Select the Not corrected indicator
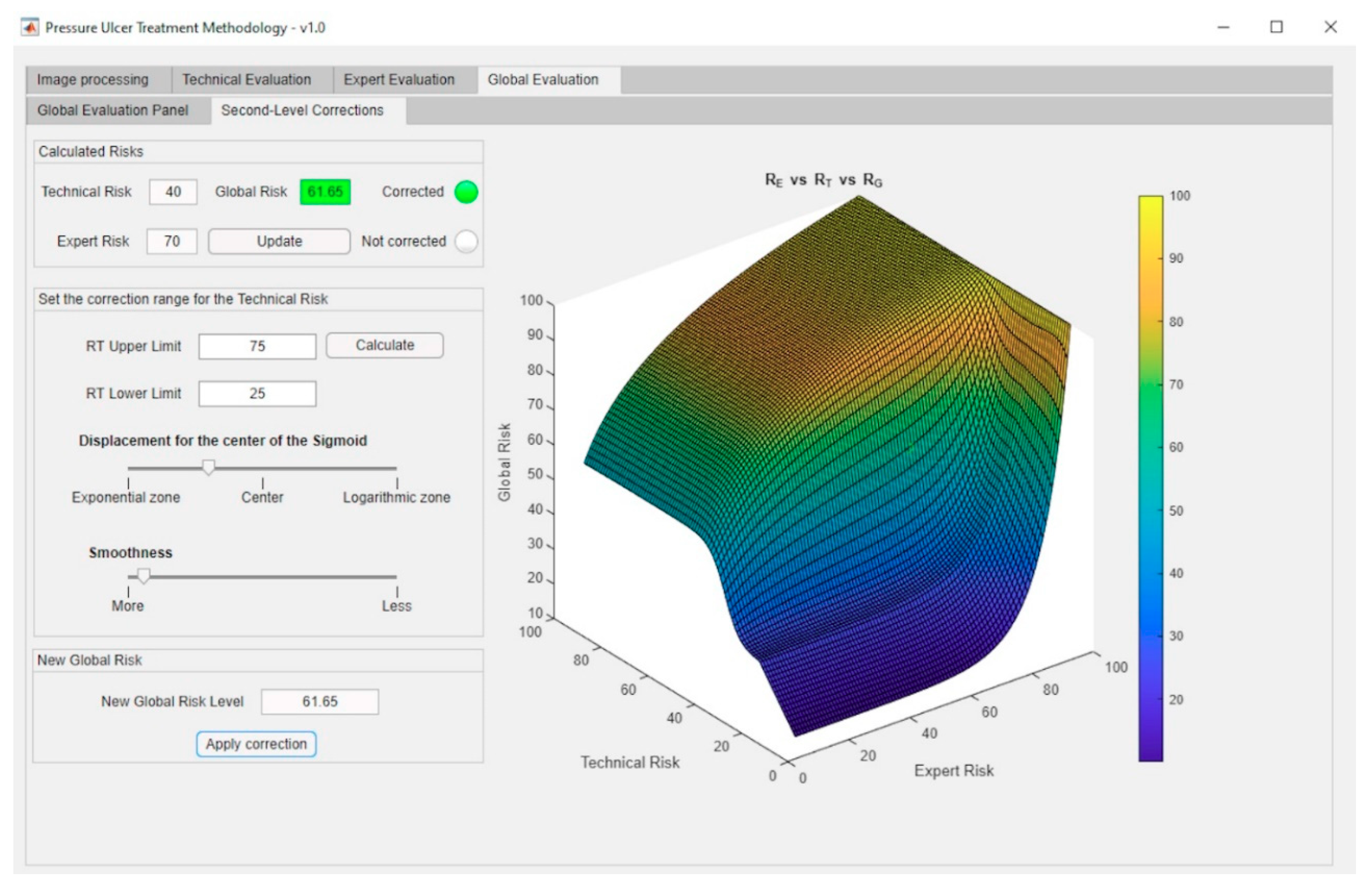The width and height of the screenshot is (1372, 889). pyautogui.click(x=466, y=241)
